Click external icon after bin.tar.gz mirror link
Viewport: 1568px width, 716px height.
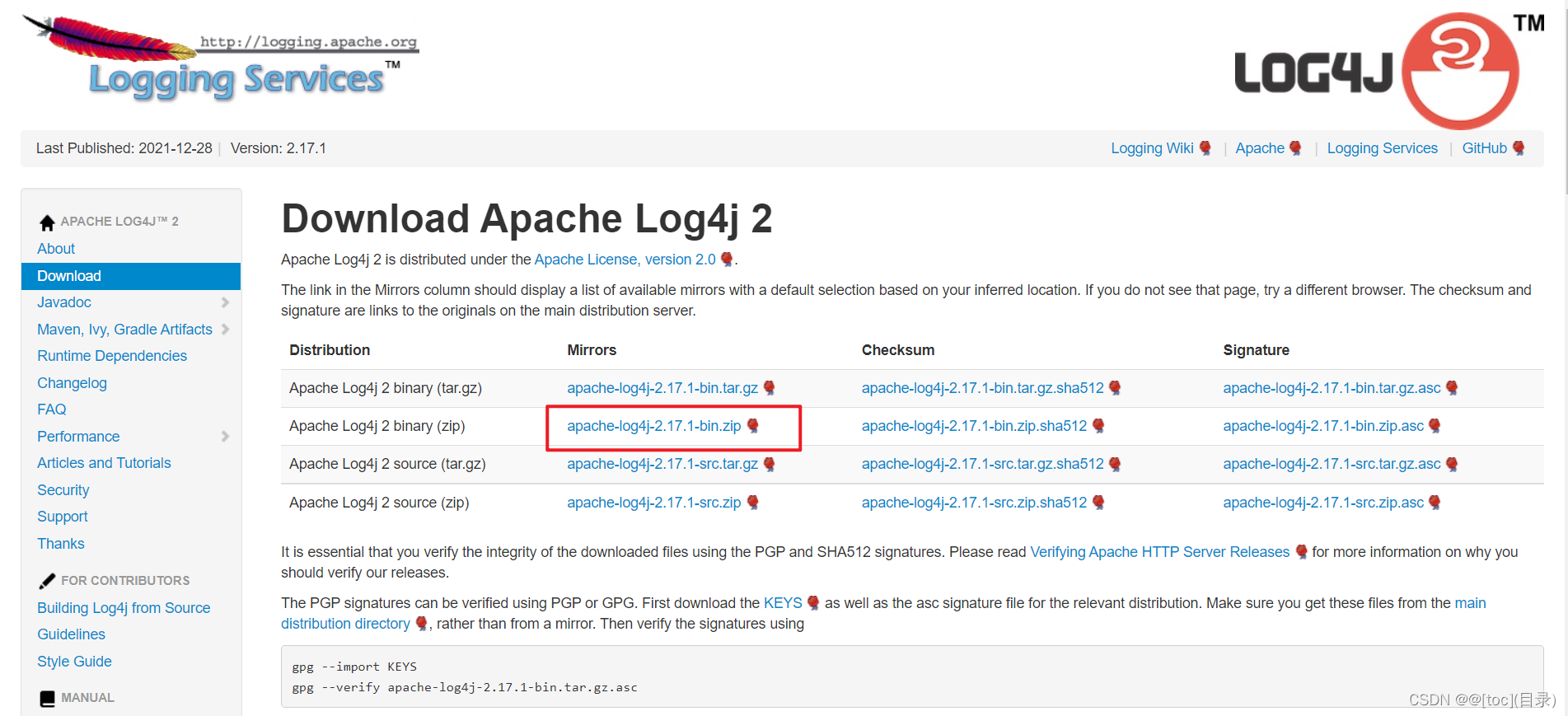coord(769,388)
